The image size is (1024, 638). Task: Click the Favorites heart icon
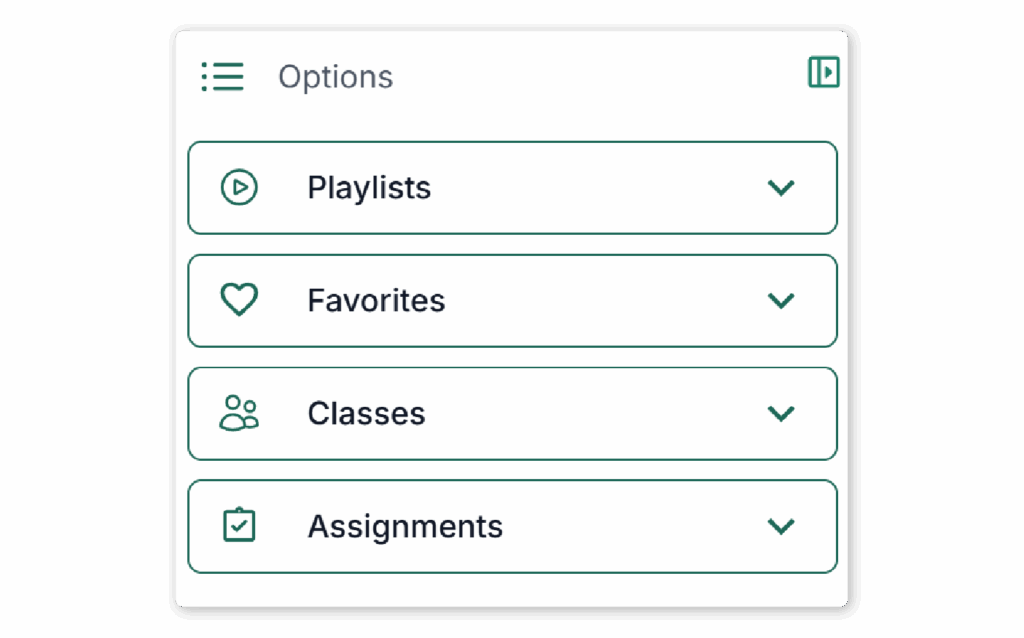click(239, 300)
